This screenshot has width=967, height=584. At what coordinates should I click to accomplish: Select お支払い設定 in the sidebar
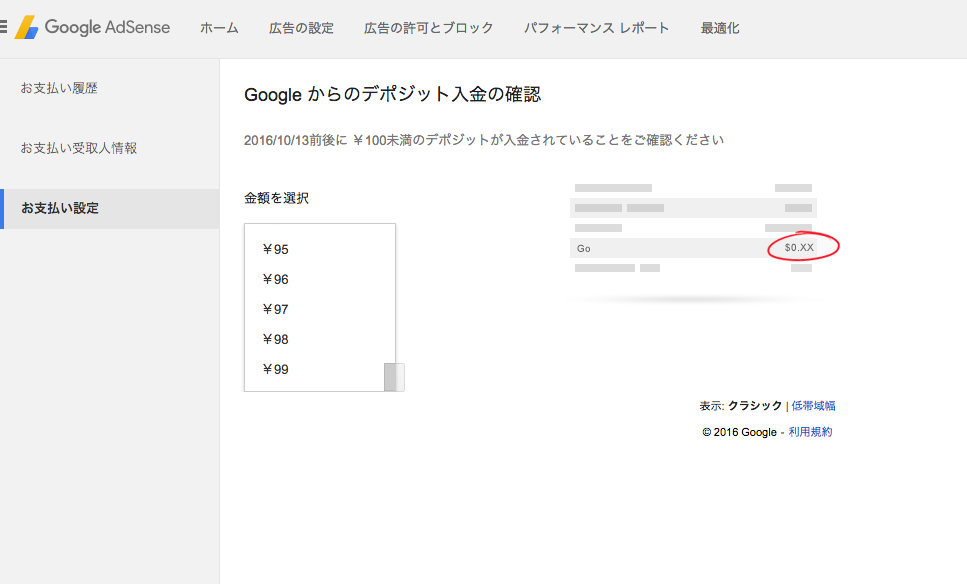pos(110,208)
